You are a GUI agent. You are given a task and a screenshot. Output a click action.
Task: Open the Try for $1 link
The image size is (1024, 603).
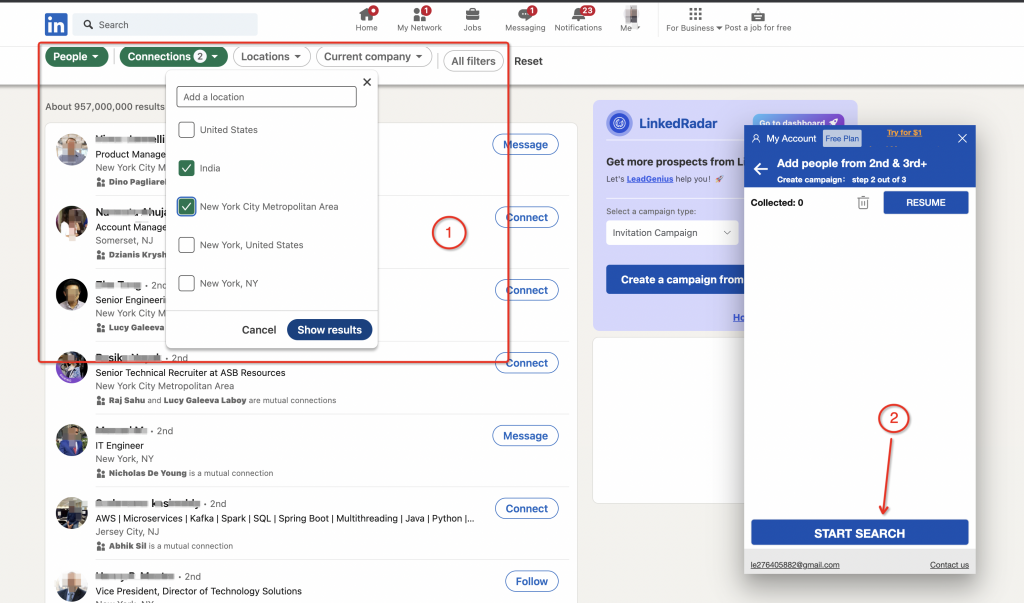tap(903, 132)
